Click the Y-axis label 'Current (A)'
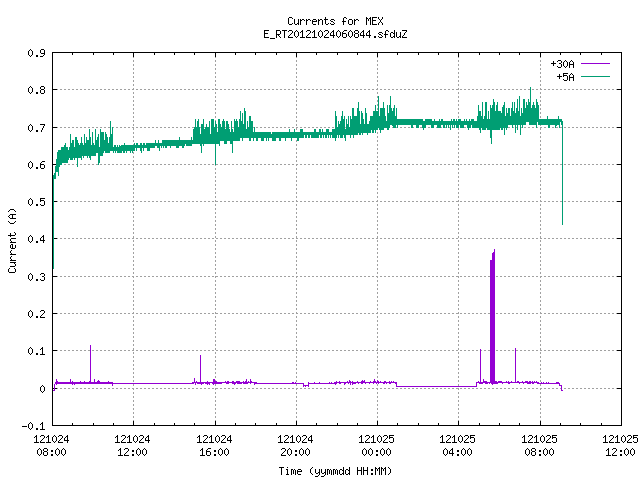Image resolution: width=640 pixels, height=480 pixels. pyautogui.click(x=12, y=241)
